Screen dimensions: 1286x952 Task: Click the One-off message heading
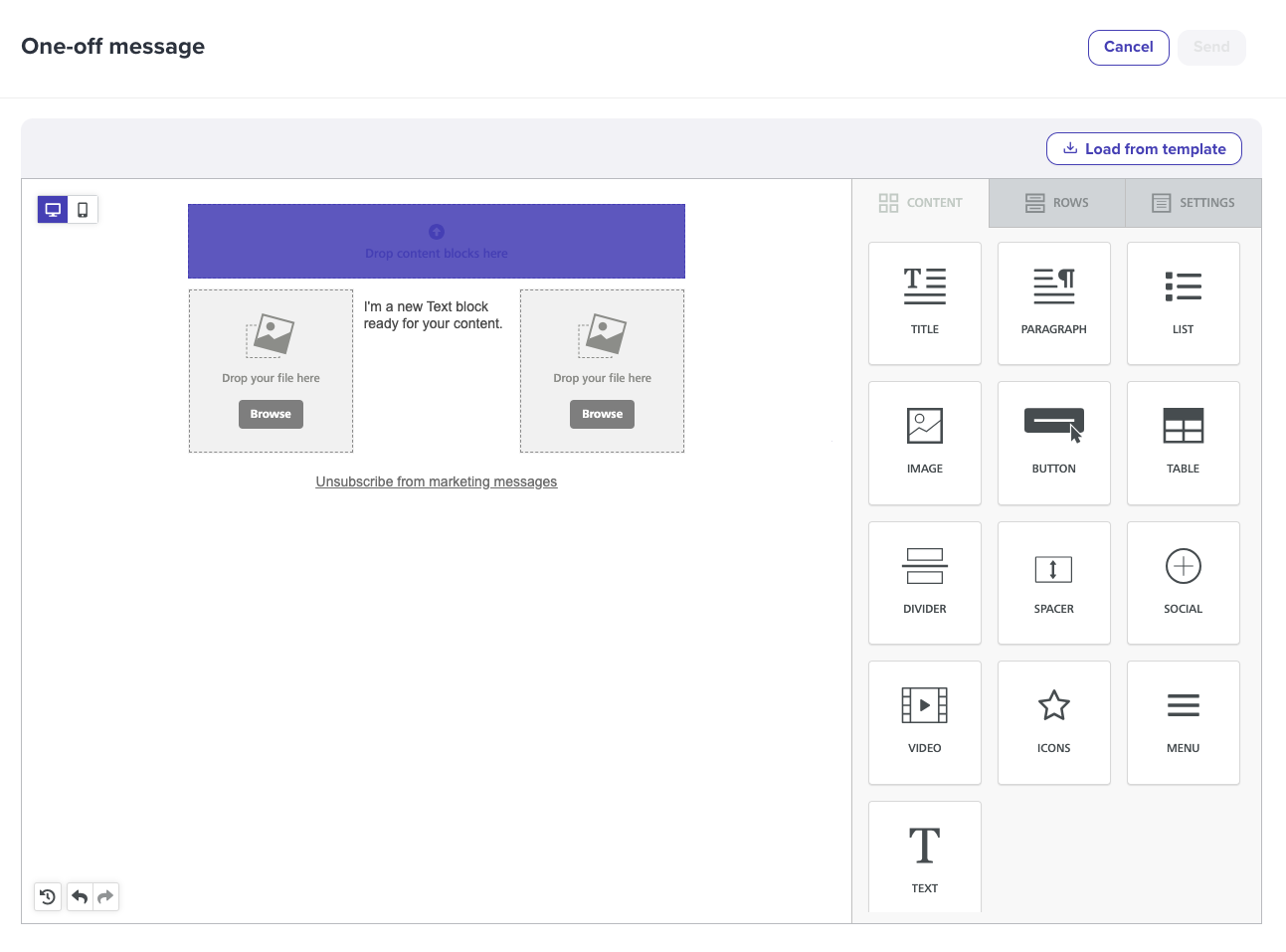click(x=113, y=47)
